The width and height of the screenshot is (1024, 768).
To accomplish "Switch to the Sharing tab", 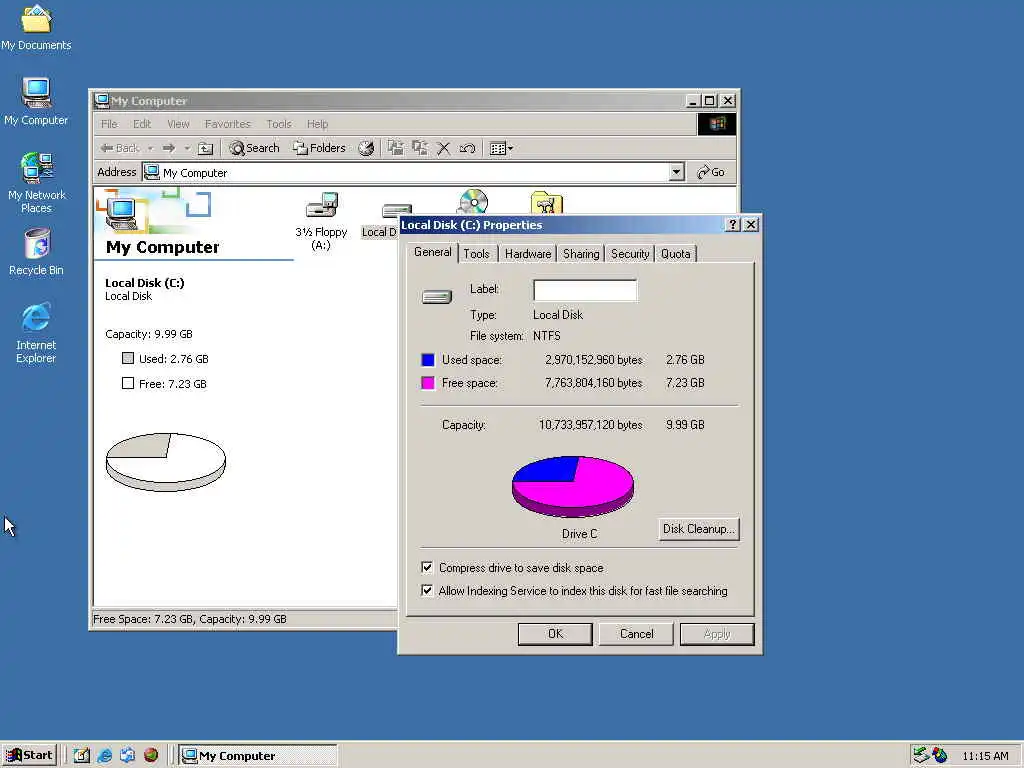I will click(x=581, y=254).
